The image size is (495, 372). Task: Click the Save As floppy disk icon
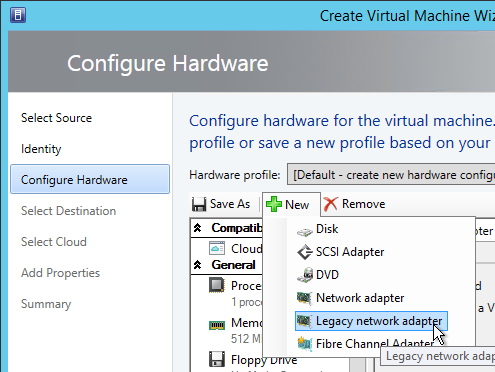click(199, 204)
